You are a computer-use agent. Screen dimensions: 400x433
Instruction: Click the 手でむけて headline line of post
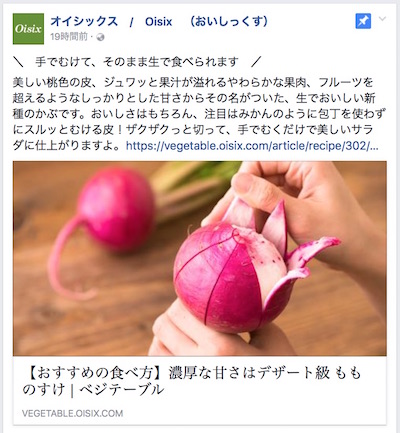click(x=137, y=62)
